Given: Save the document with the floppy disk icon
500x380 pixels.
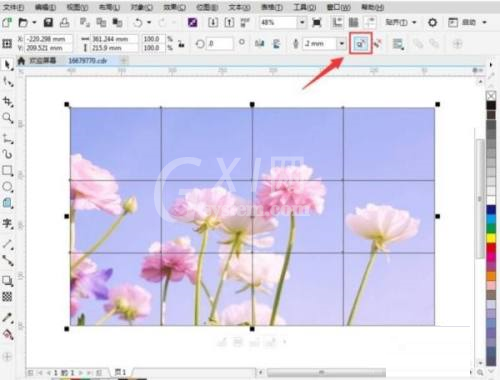Looking at the screenshot, I should (48, 23).
